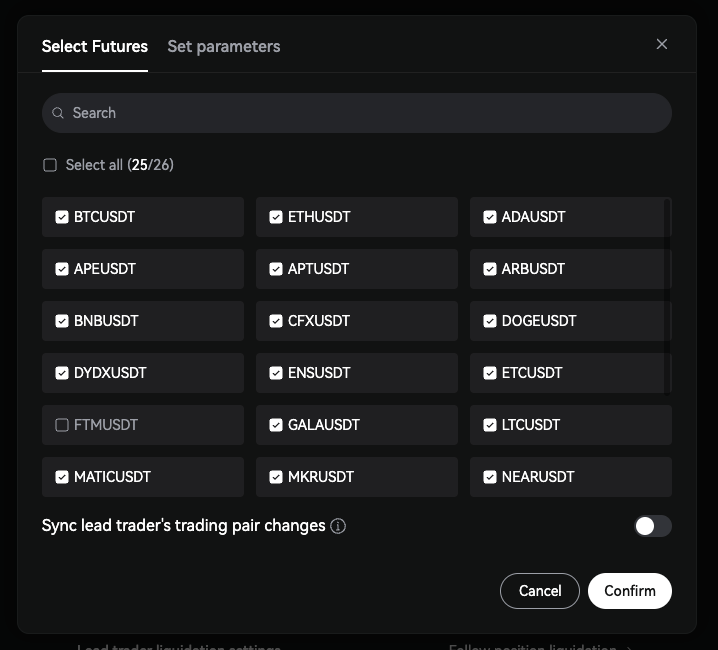Enable the FTMUSDT checkbox
718x650 pixels.
coord(62,425)
